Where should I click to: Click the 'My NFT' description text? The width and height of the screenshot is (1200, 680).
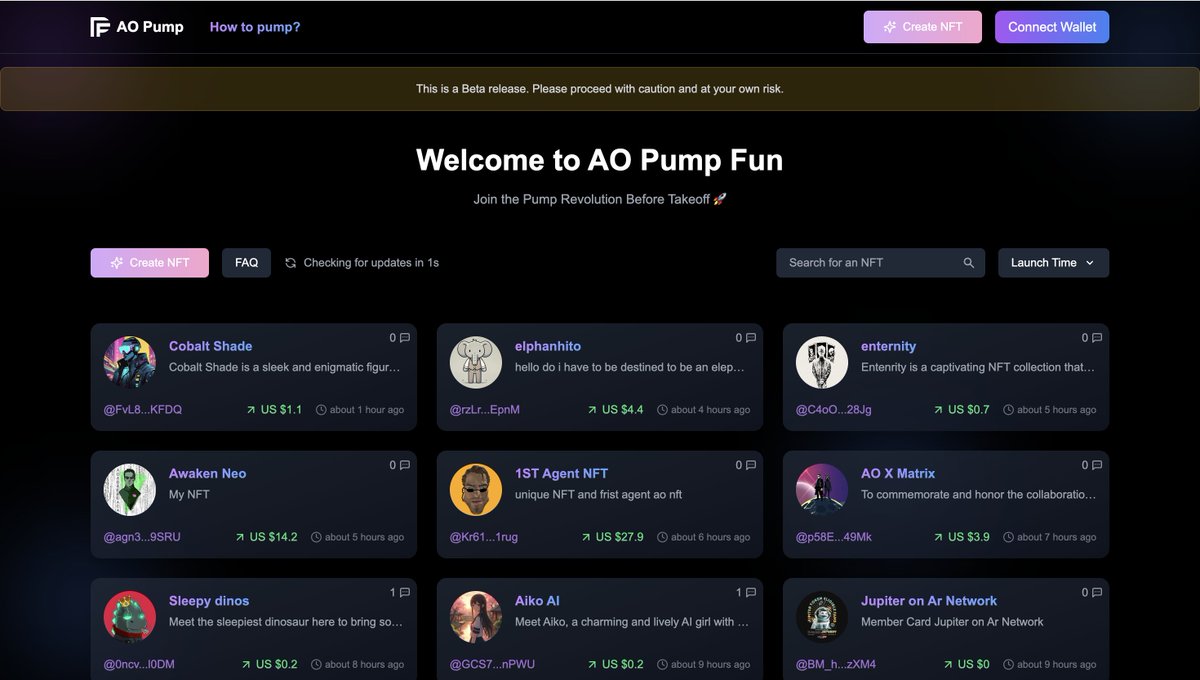click(x=189, y=494)
